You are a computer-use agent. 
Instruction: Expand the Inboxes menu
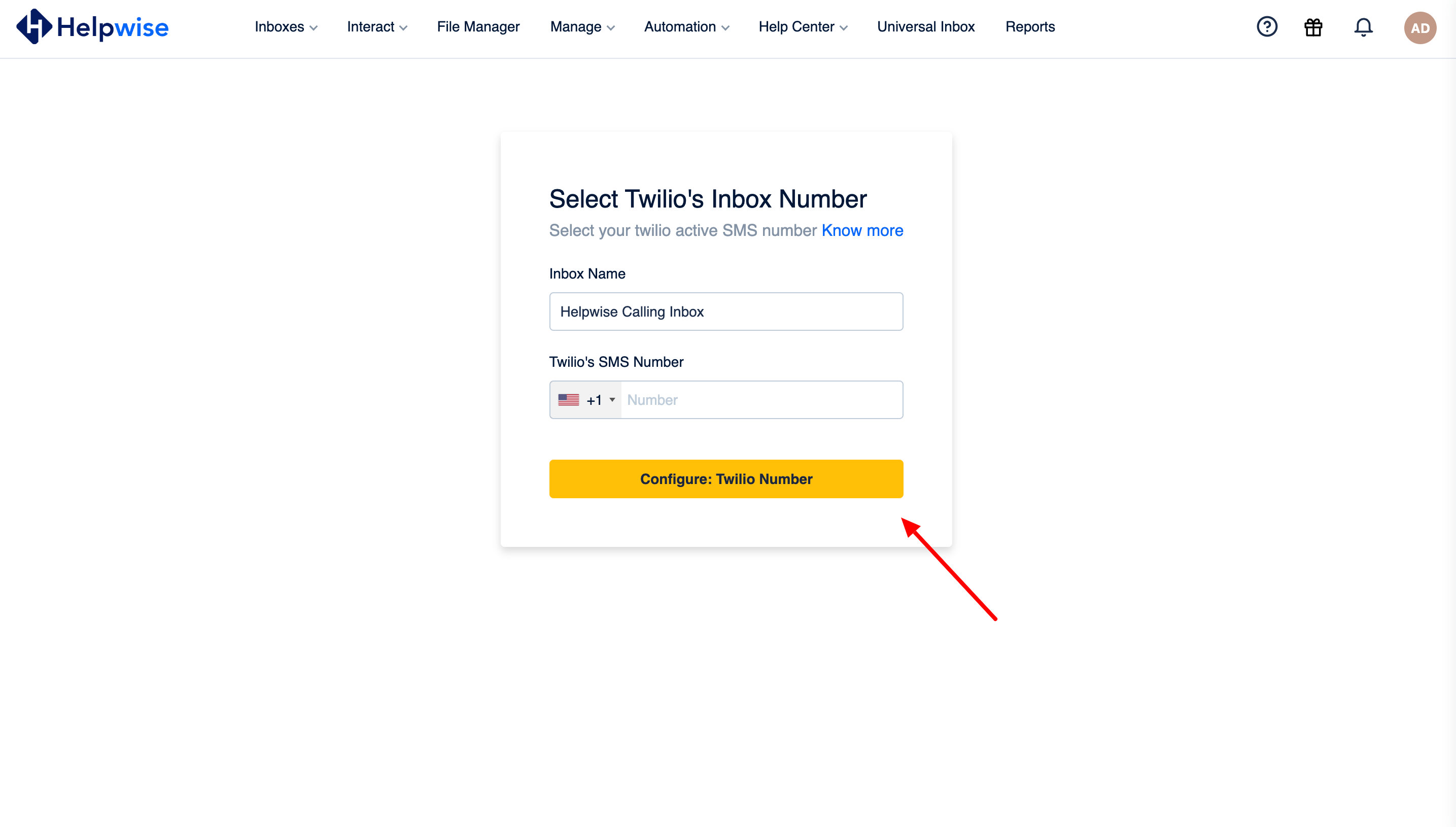tap(286, 27)
